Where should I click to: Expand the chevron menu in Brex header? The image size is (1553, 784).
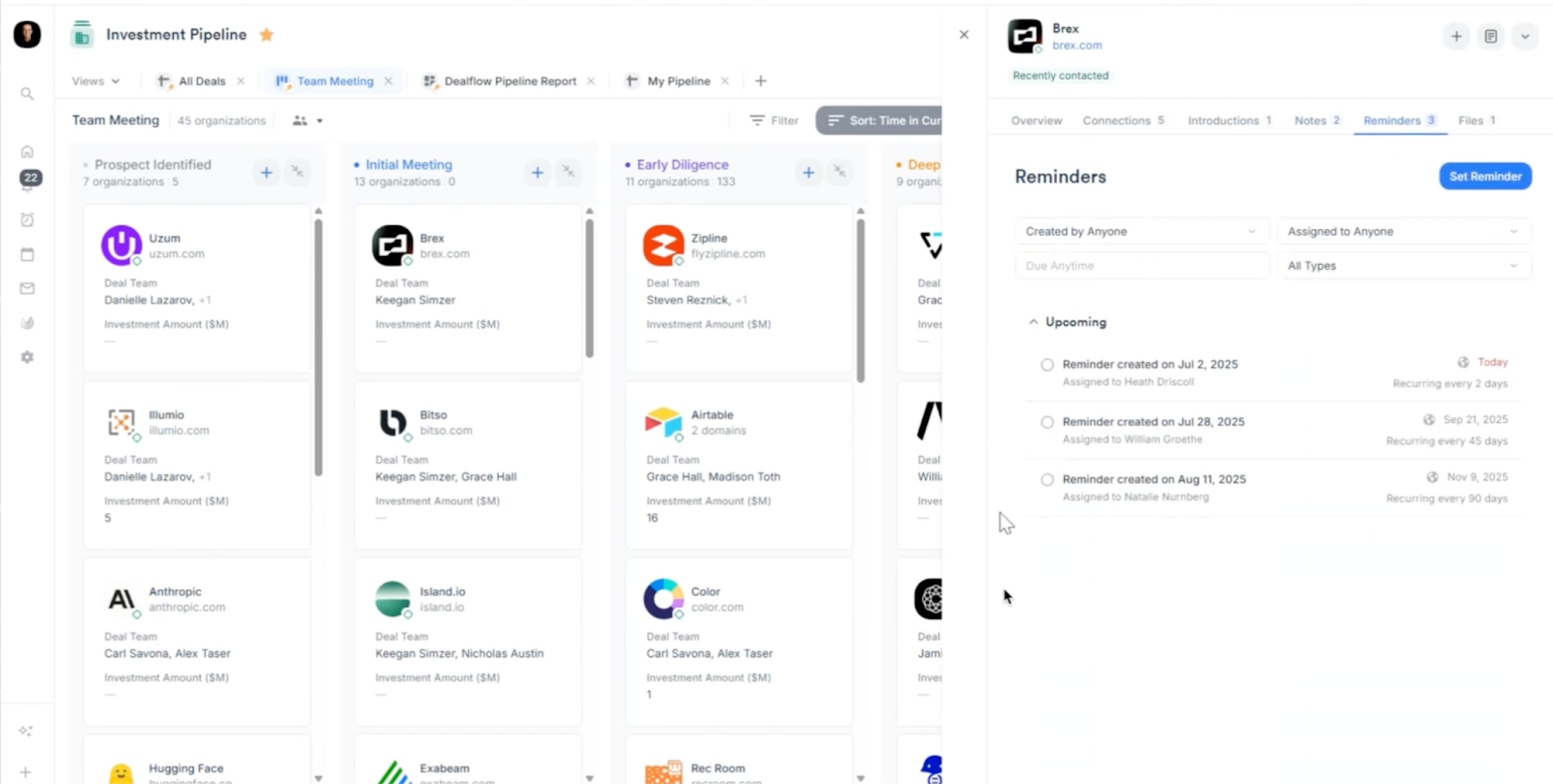point(1525,37)
